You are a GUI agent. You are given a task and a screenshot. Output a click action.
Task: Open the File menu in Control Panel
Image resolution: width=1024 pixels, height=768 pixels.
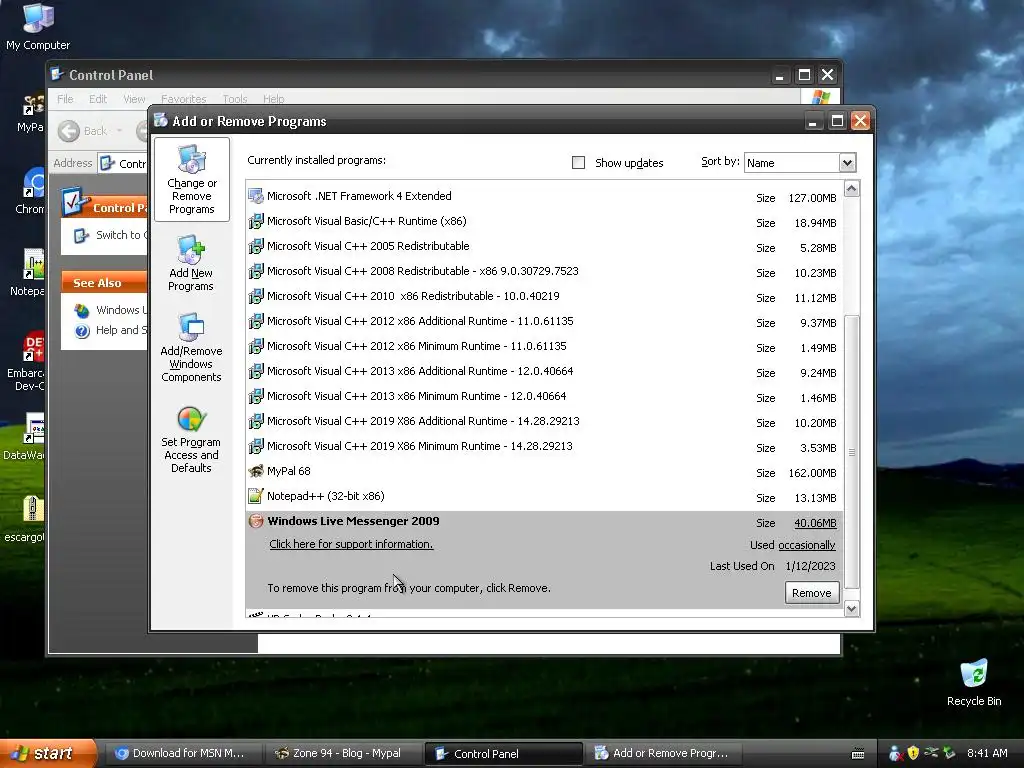click(65, 99)
